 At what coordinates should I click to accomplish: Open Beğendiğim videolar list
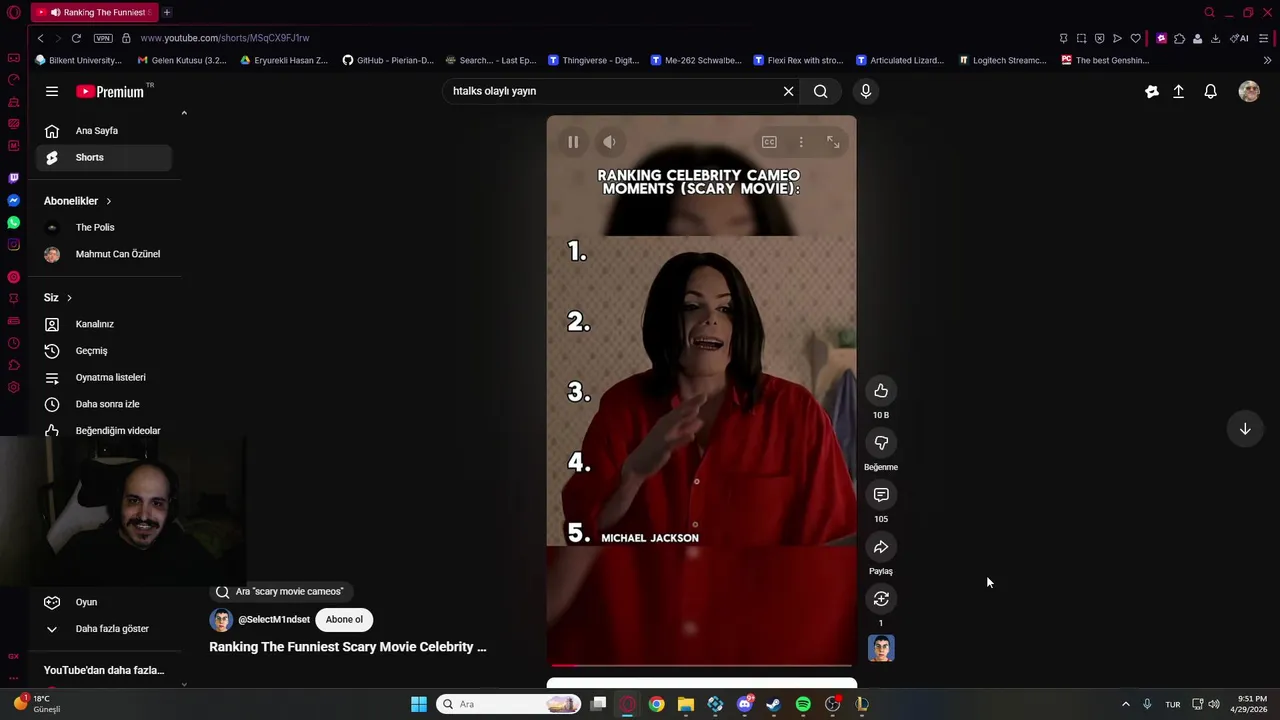(104, 431)
